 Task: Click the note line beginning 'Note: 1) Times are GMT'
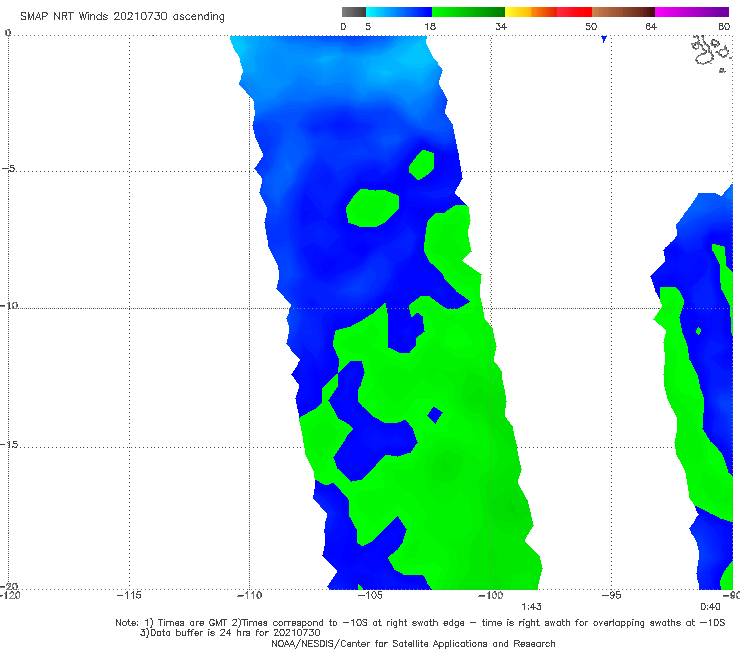[x=420, y=623]
